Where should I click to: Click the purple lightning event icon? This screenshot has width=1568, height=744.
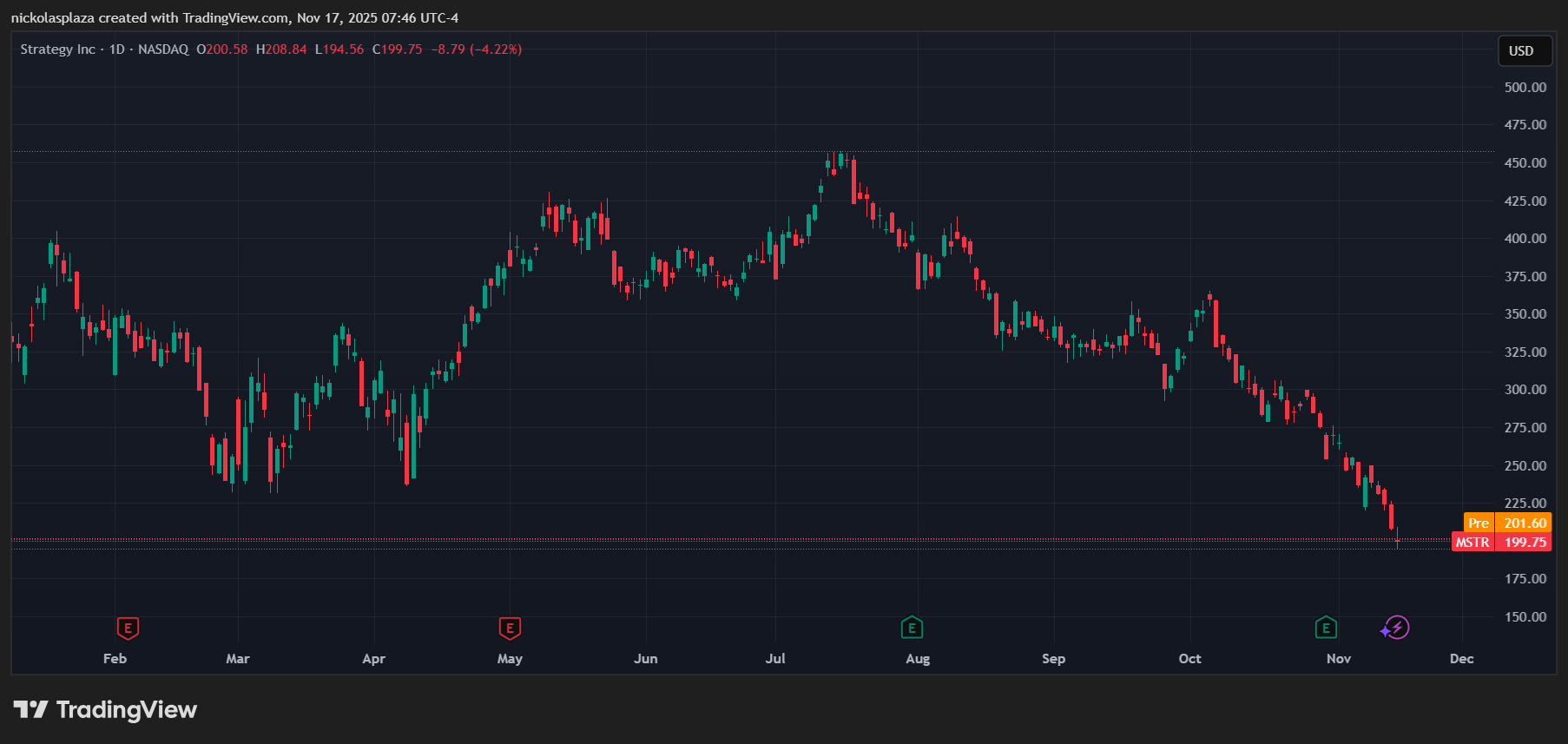click(1396, 628)
